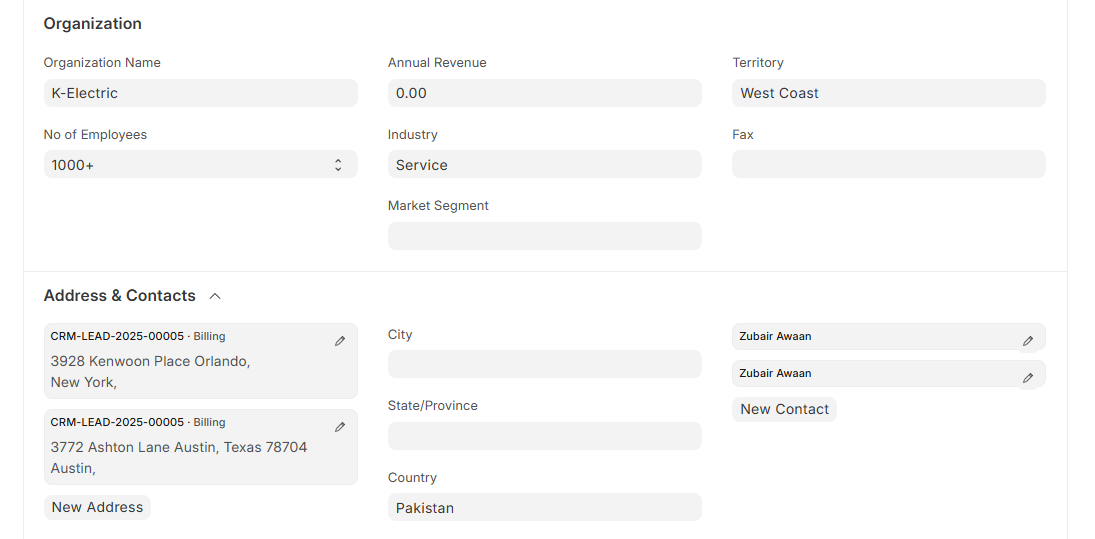The height and width of the screenshot is (539, 1095).
Task: Click pencil icon on upper Zubair Awaan contact
Action: (x=1027, y=341)
